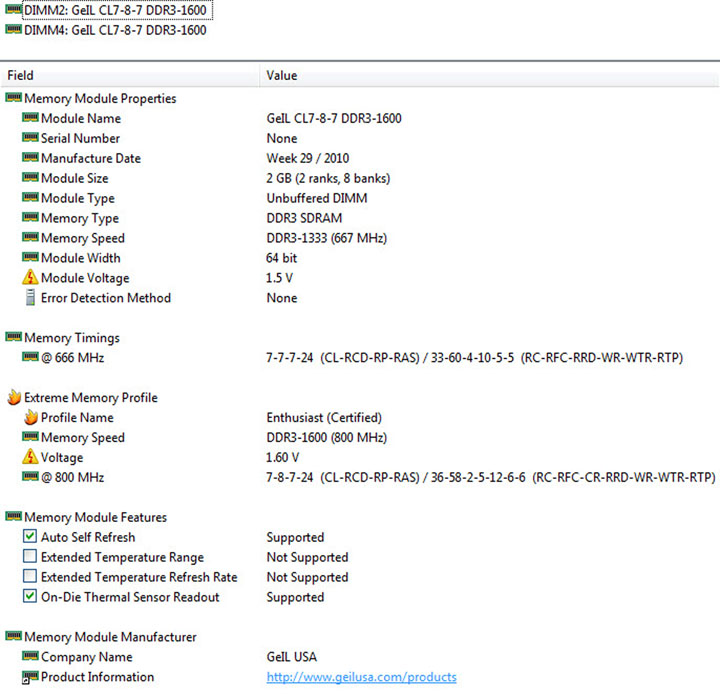Click the Profile Name flame icon
Viewport: 720px width, 697px height.
tap(31, 417)
